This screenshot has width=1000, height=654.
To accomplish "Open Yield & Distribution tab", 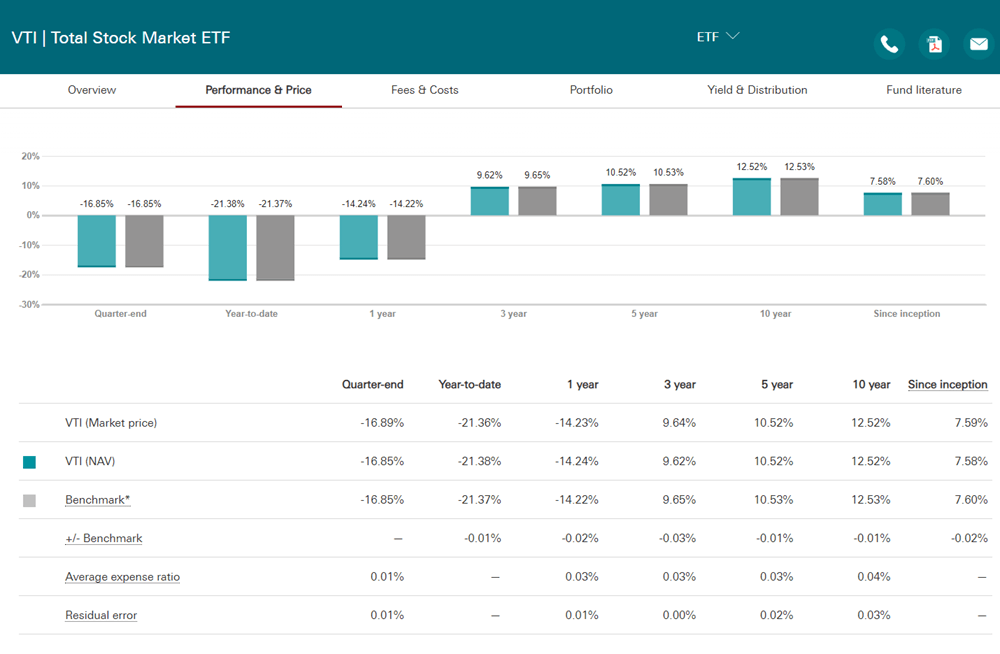I will (x=757, y=90).
